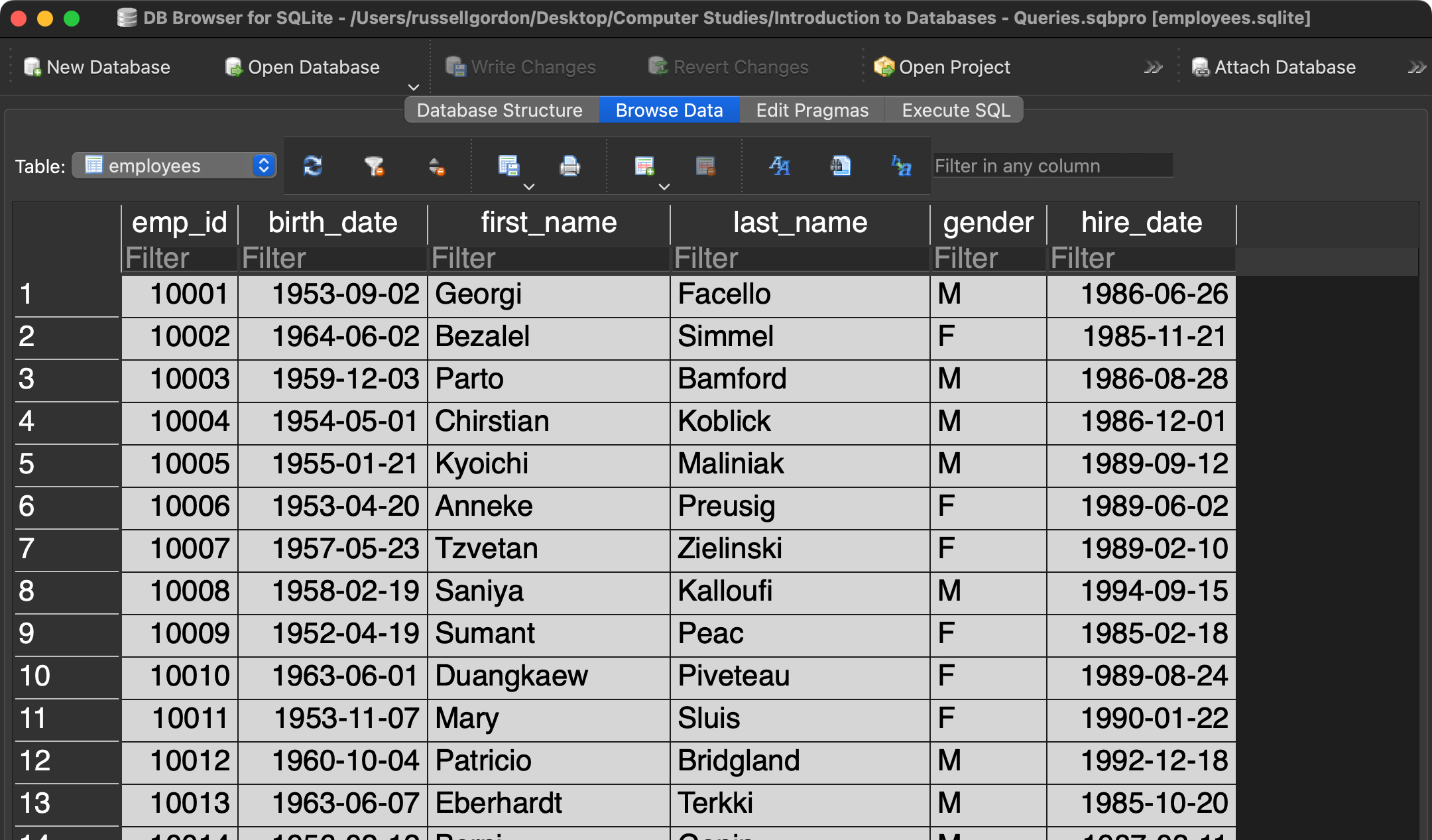Focus the Filter in any column field
Screen dimensions: 1432x840
(1052, 166)
